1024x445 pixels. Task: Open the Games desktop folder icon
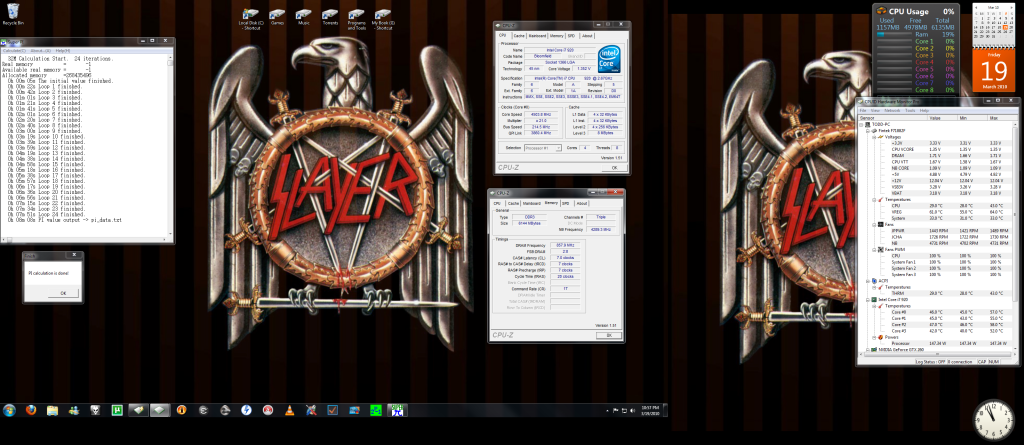coord(277,16)
